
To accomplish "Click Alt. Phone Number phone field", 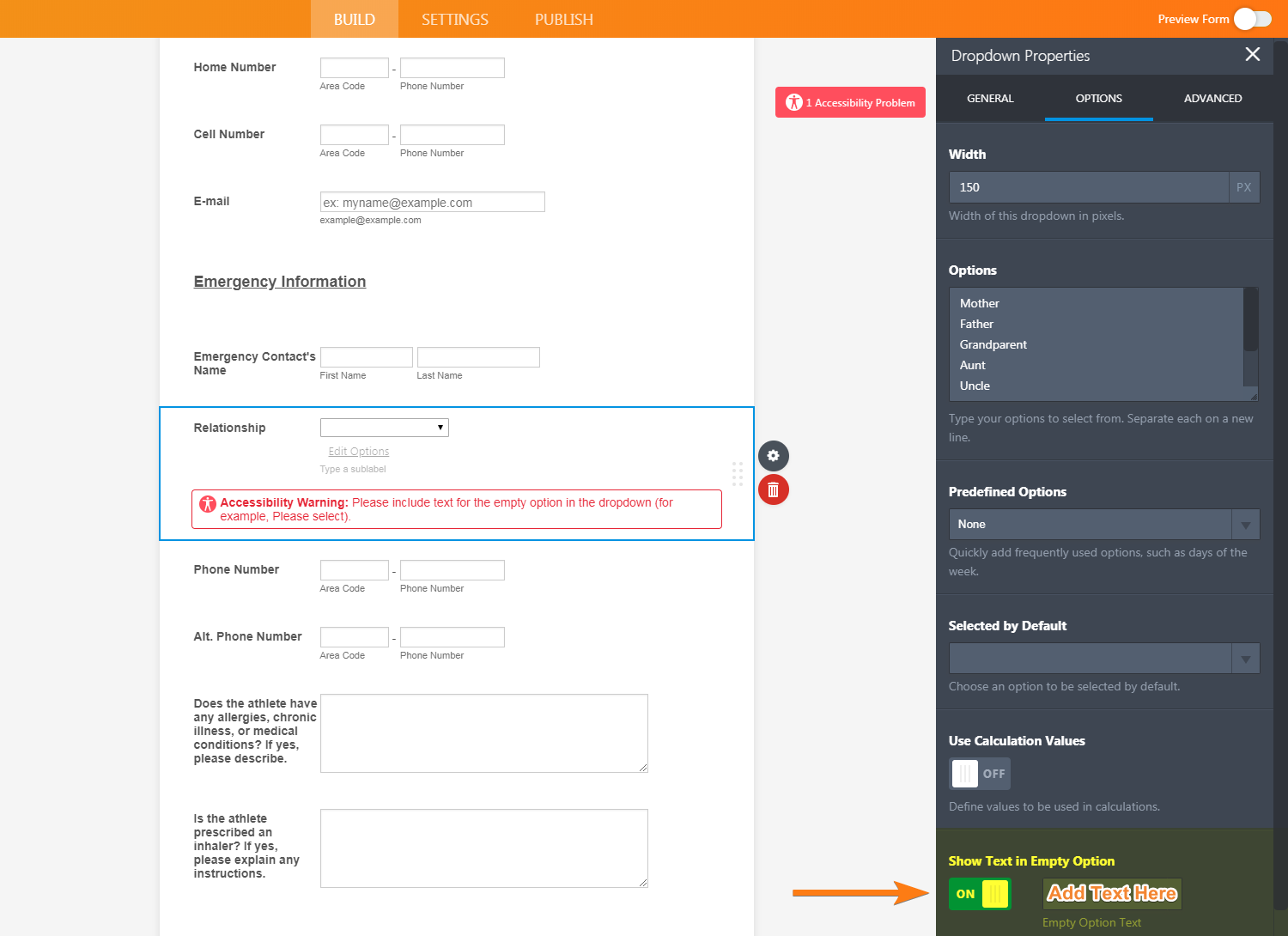I will tap(452, 637).
